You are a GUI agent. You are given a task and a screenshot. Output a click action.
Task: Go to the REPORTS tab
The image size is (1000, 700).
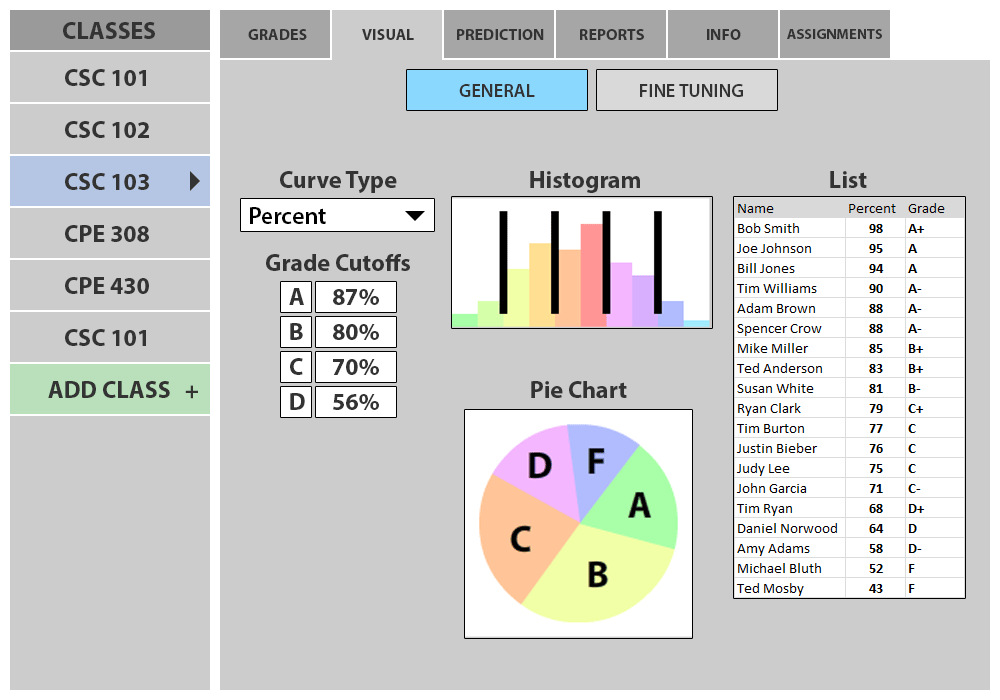(x=611, y=35)
